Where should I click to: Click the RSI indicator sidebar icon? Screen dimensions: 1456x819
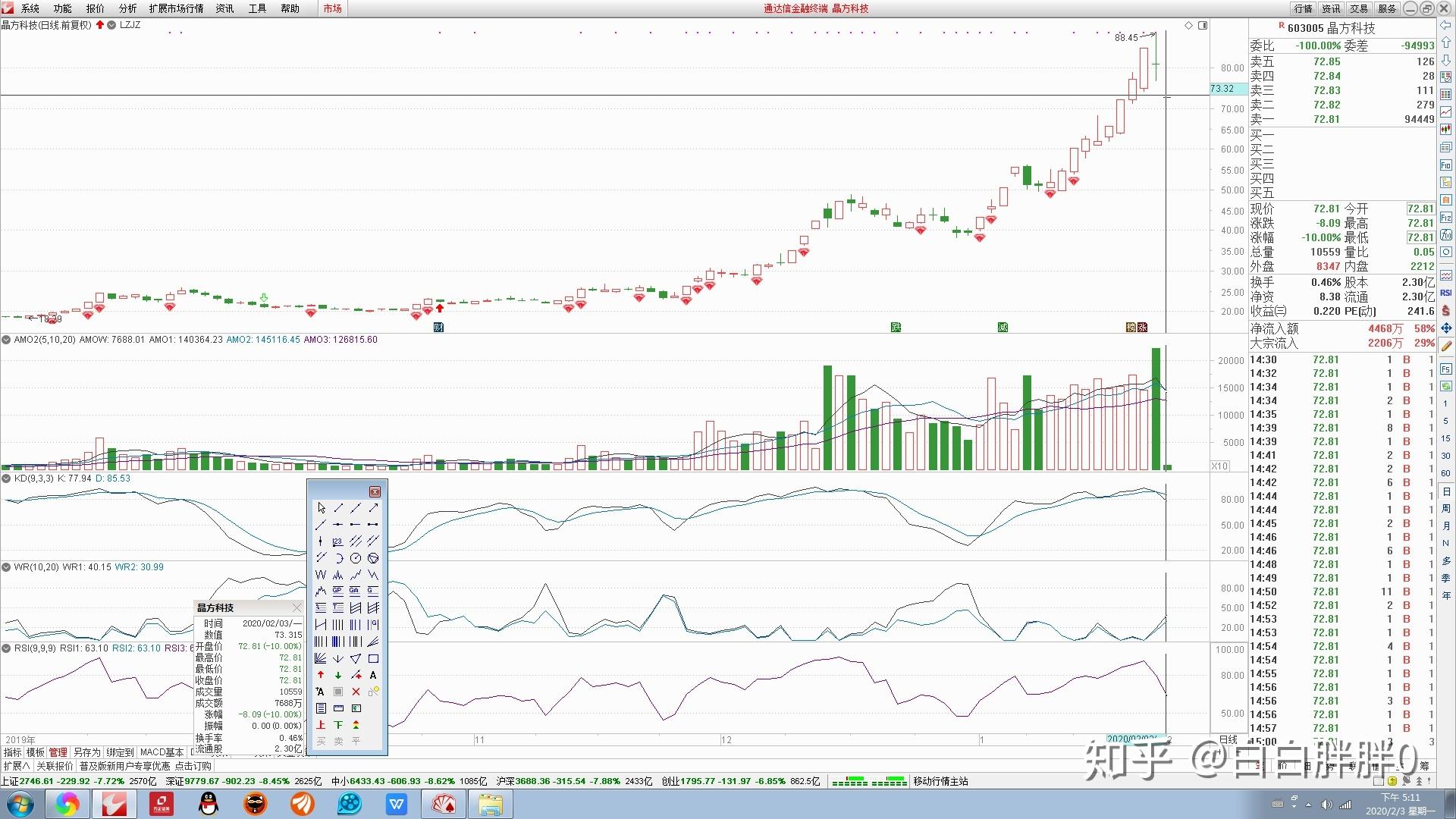point(1446,293)
